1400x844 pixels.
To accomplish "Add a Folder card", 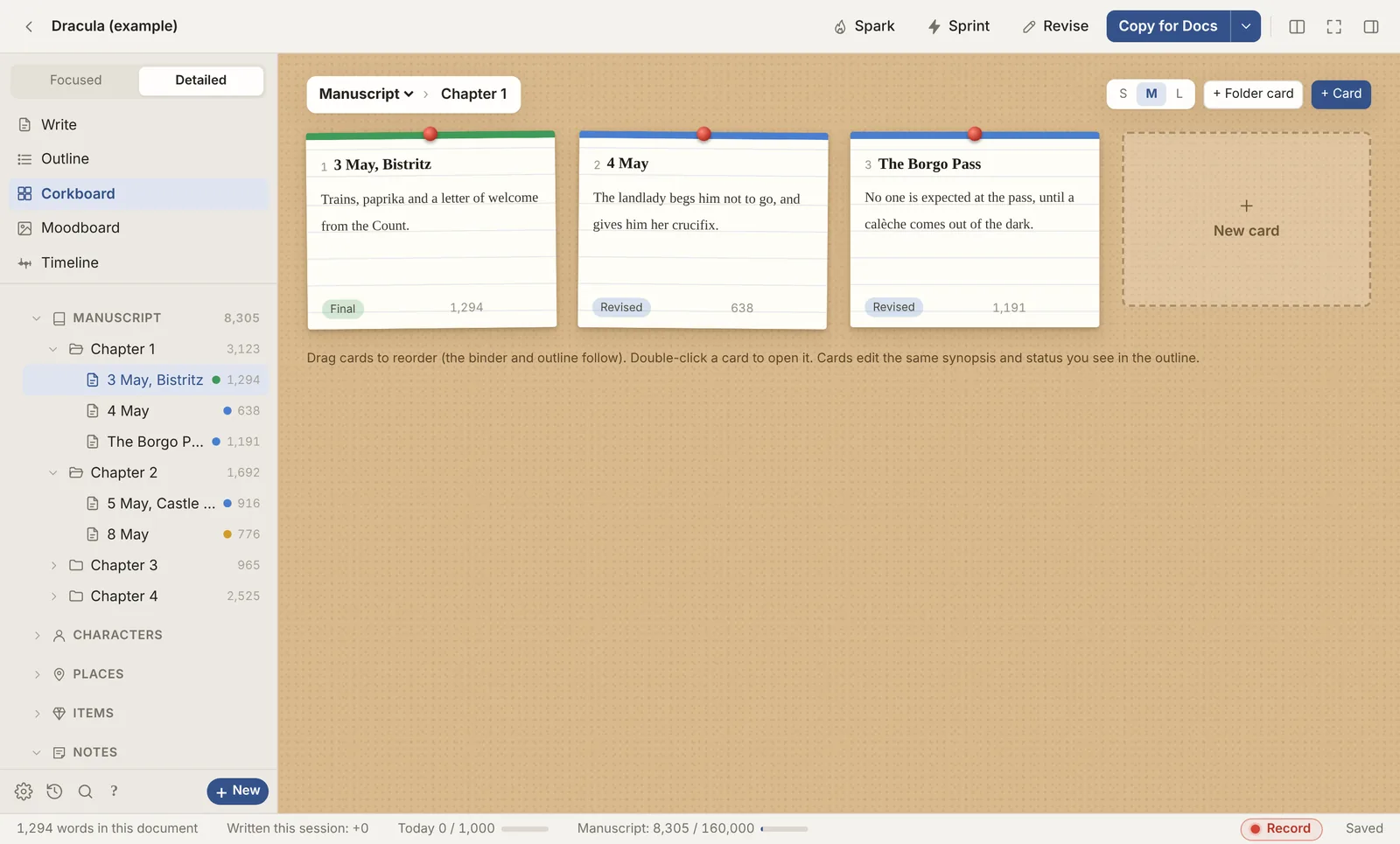I will (1253, 94).
